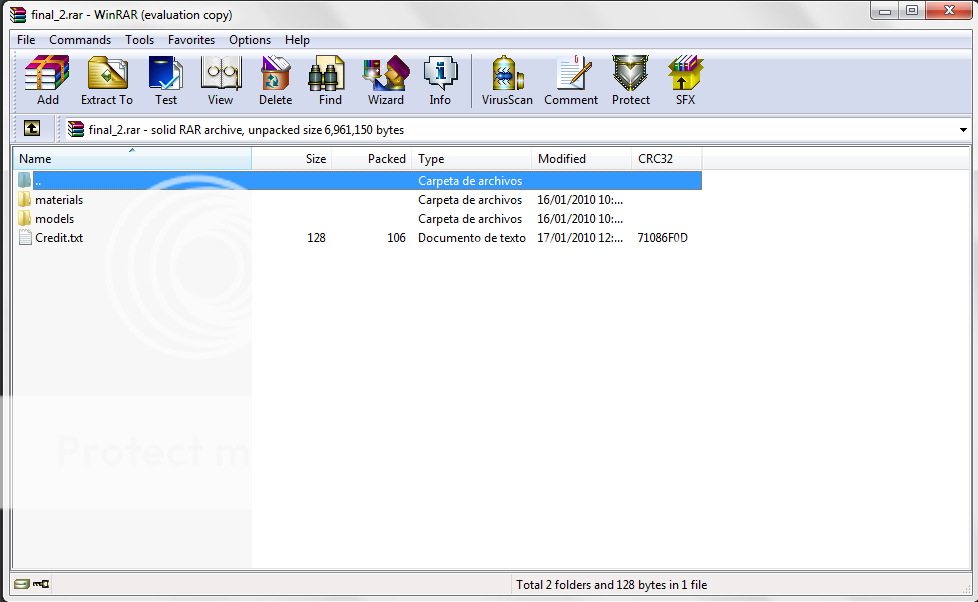Open the Commands menu
The width and height of the screenshot is (978, 602).
click(80, 40)
